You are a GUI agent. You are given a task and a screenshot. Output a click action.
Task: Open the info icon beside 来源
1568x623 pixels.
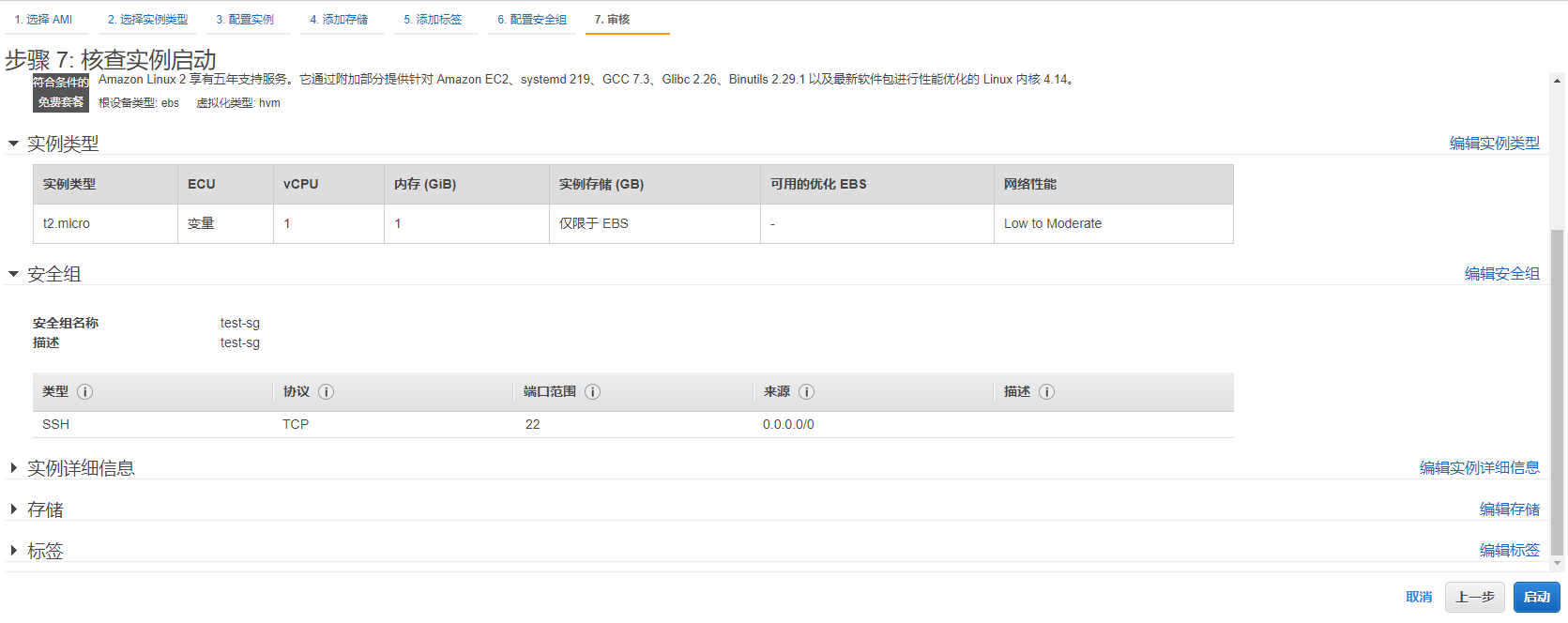click(806, 392)
